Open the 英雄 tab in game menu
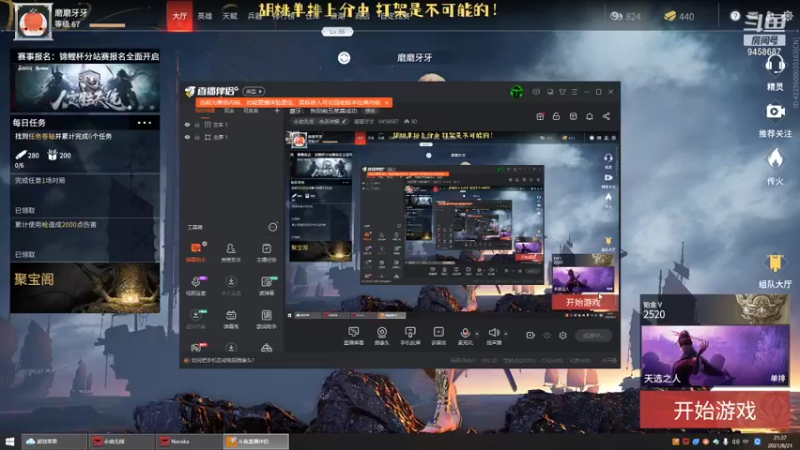This screenshot has width=800, height=450. click(x=205, y=16)
